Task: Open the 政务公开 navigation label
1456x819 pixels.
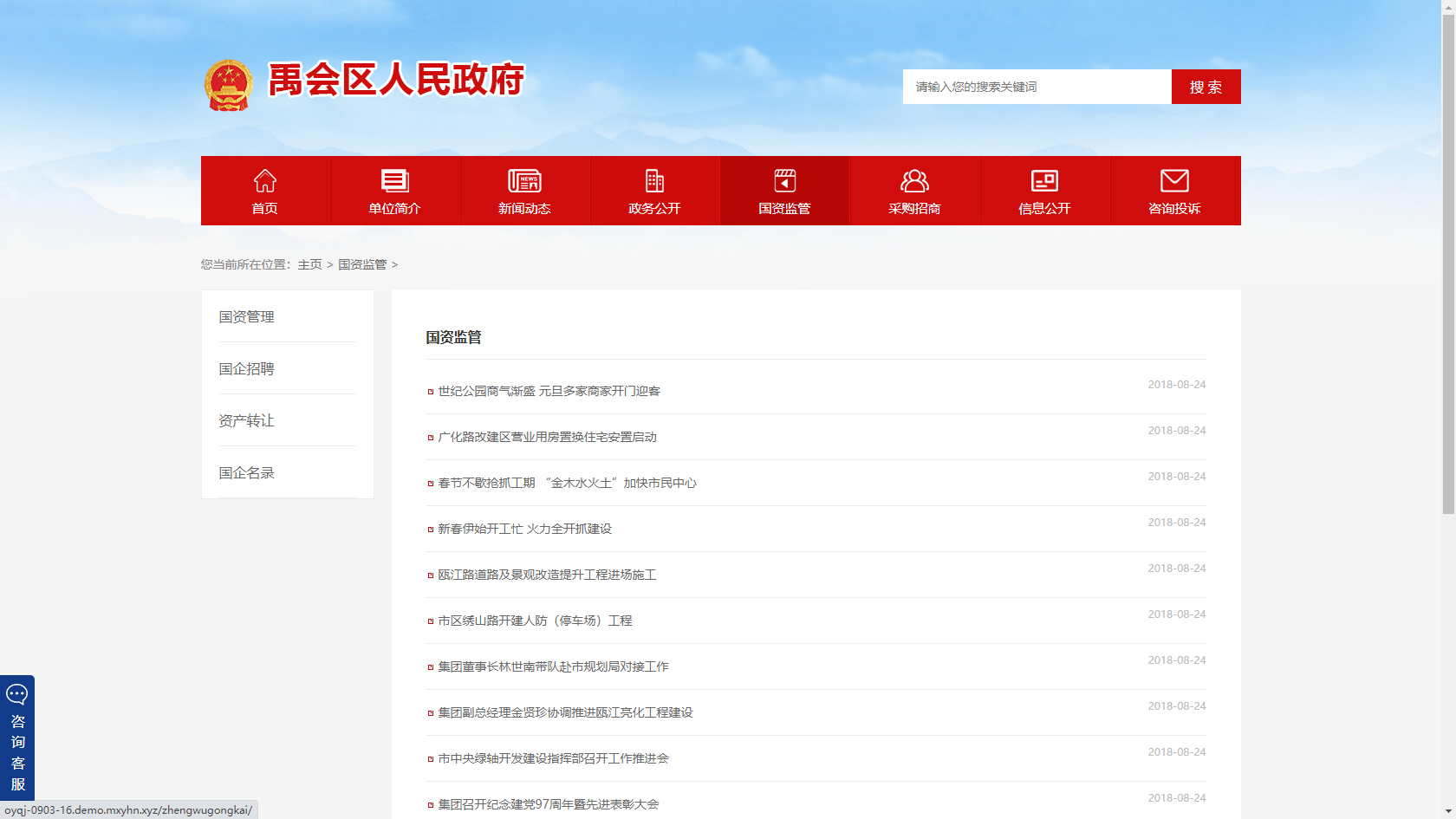Action: click(654, 209)
